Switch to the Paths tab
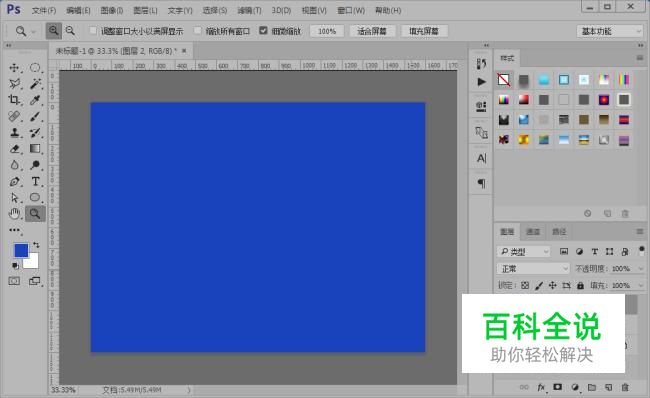The image size is (650, 398). (x=559, y=232)
